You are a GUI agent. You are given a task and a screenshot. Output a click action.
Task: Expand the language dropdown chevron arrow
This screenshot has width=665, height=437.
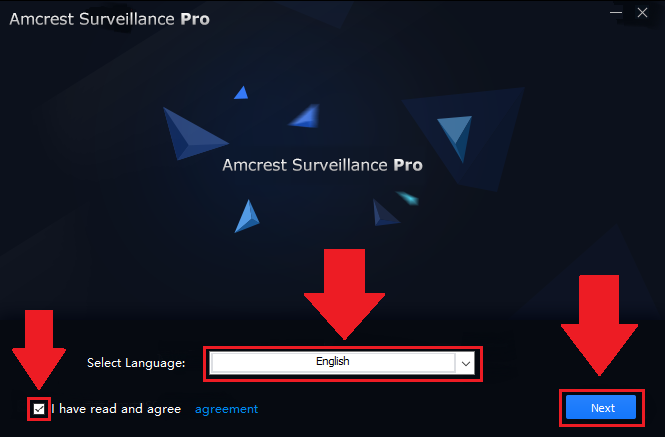point(466,364)
